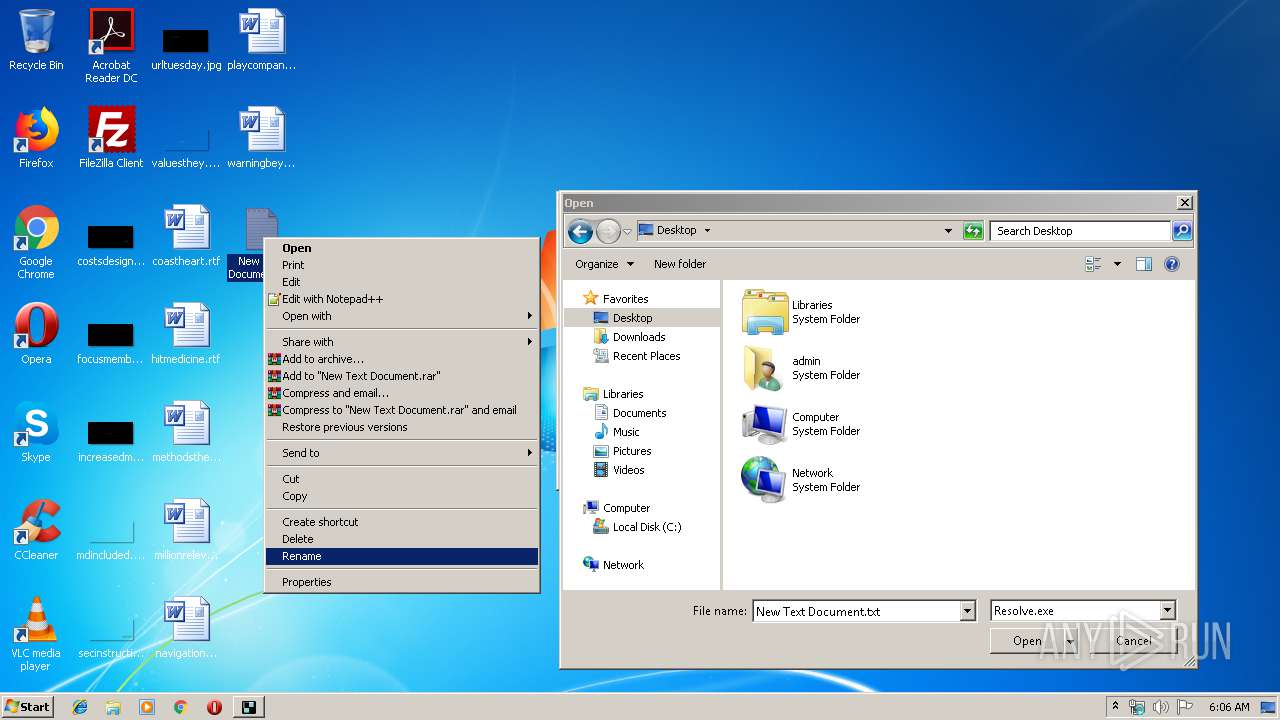Click the File name text field
Image resolution: width=1280 pixels, height=720 pixels.
856,611
